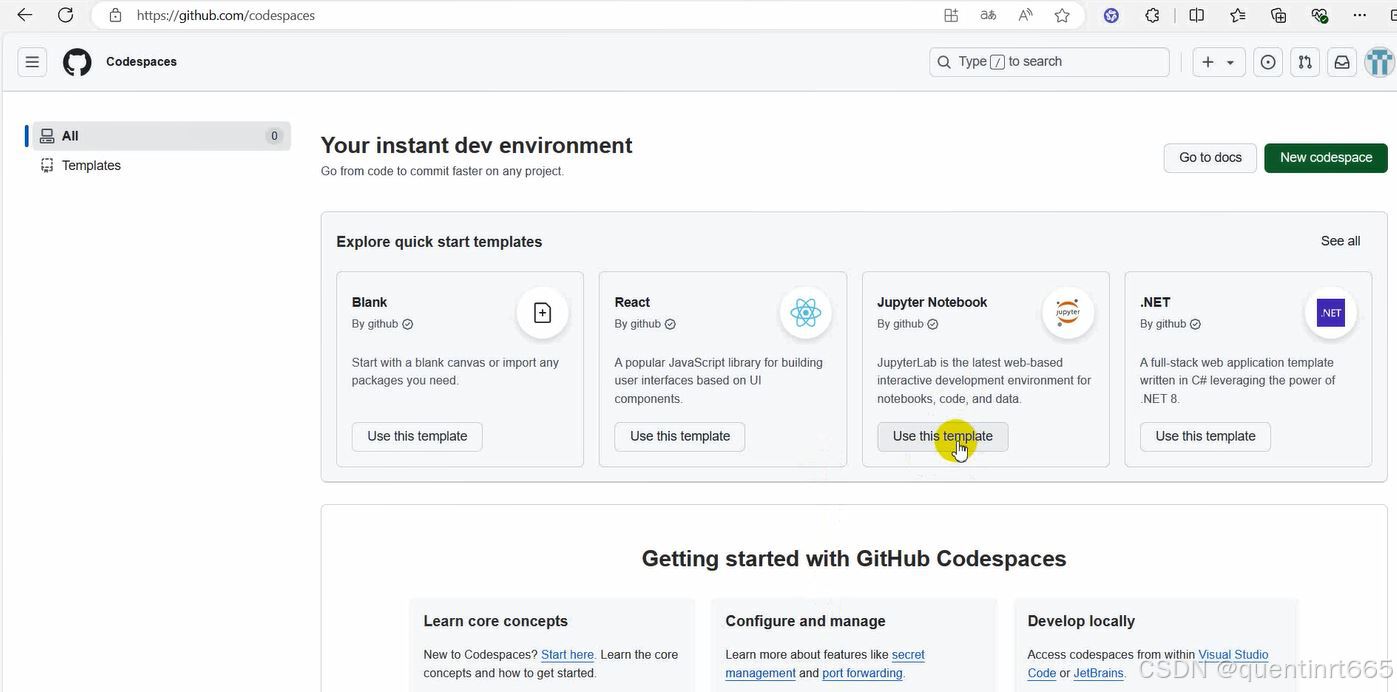This screenshot has height=692, width=1397.
Task: Refresh the current page
Action: click(65, 15)
